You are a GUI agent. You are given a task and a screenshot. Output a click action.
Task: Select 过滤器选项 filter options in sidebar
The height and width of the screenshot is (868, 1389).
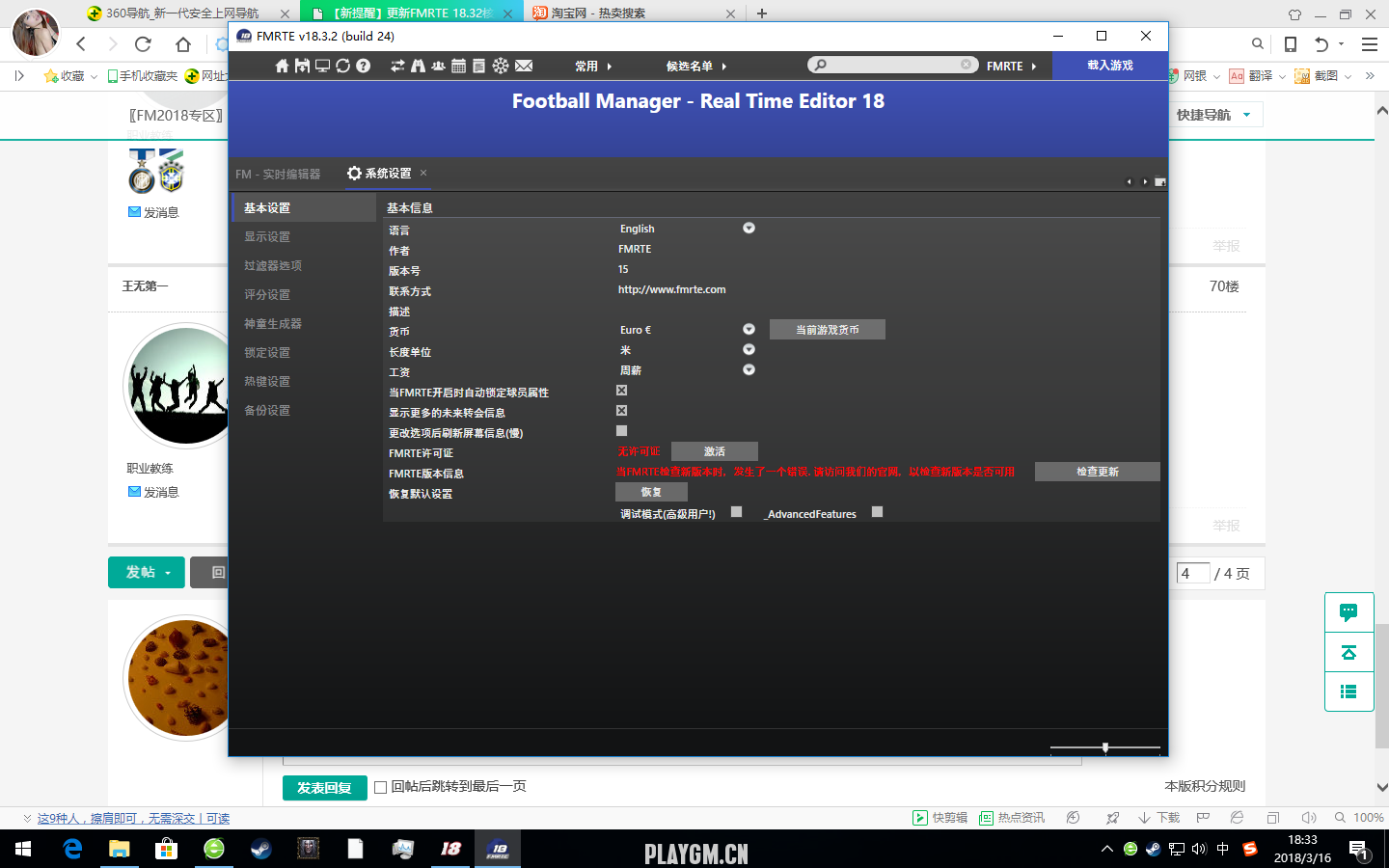[303, 265]
